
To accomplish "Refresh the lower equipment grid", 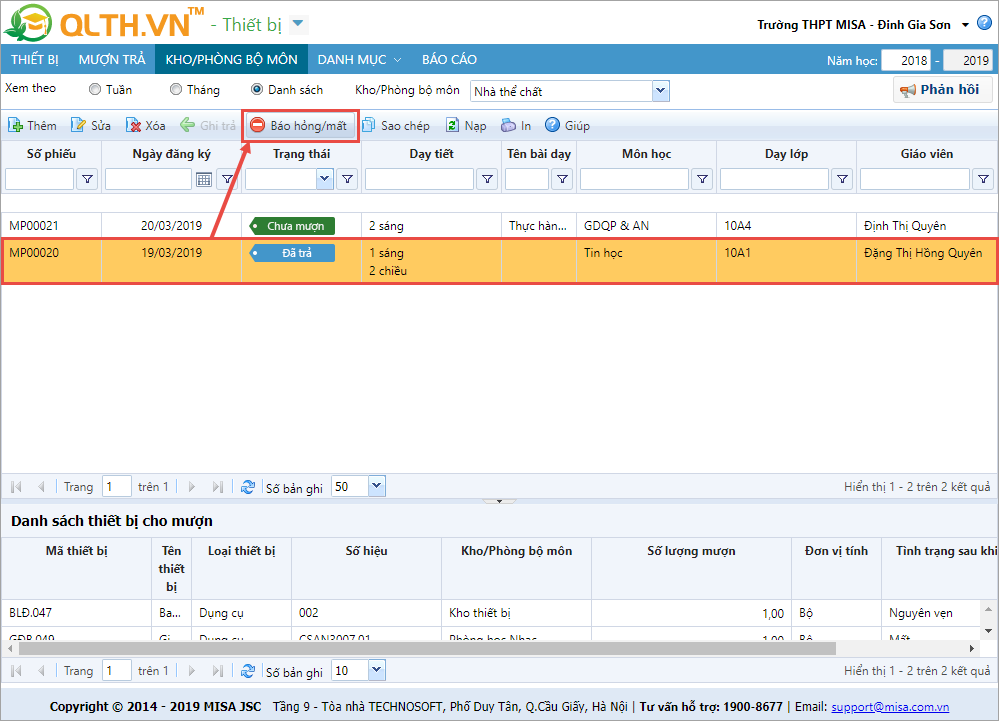I will coord(248,671).
